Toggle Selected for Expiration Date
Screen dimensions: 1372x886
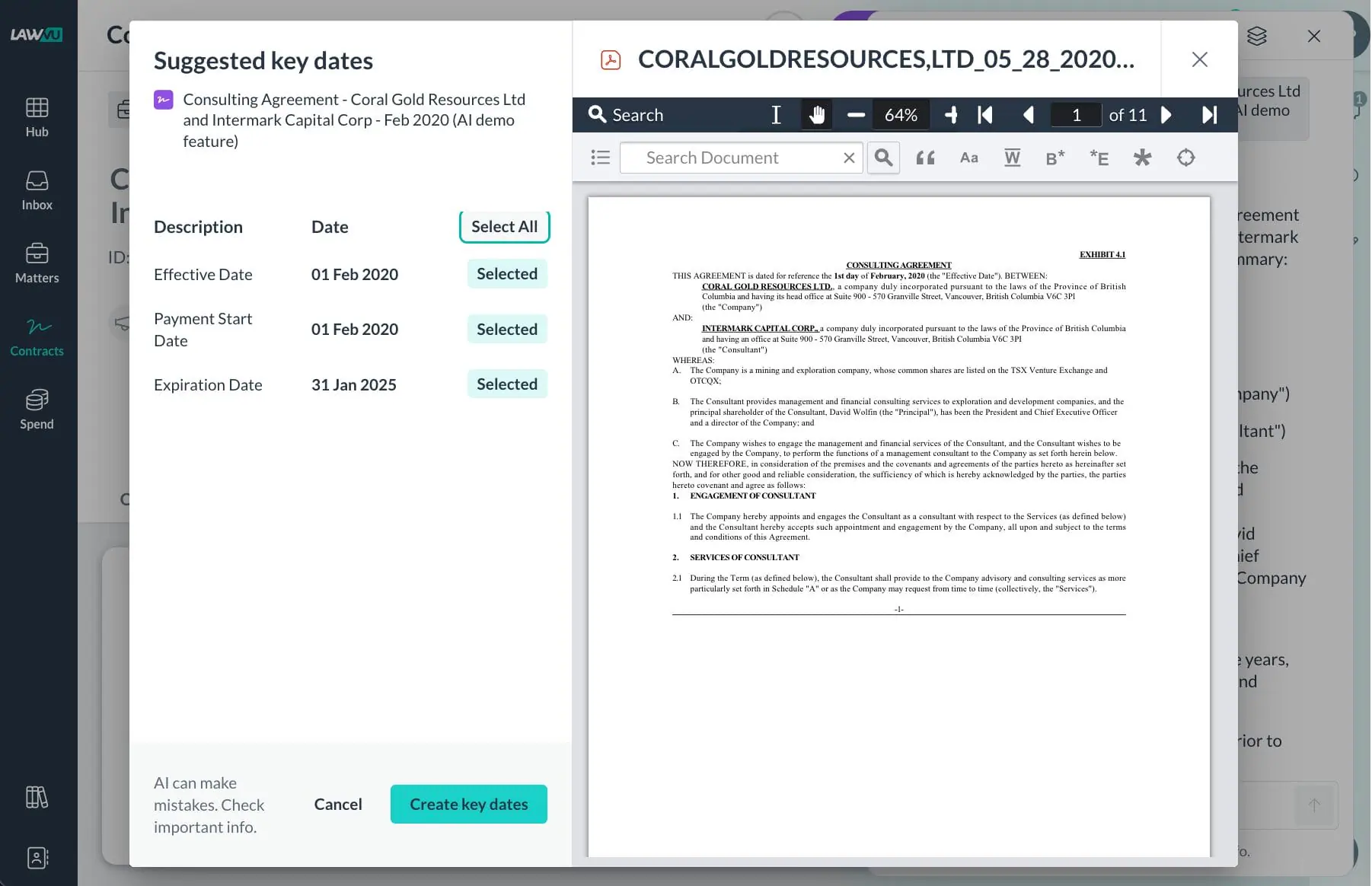tap(507, 384)
